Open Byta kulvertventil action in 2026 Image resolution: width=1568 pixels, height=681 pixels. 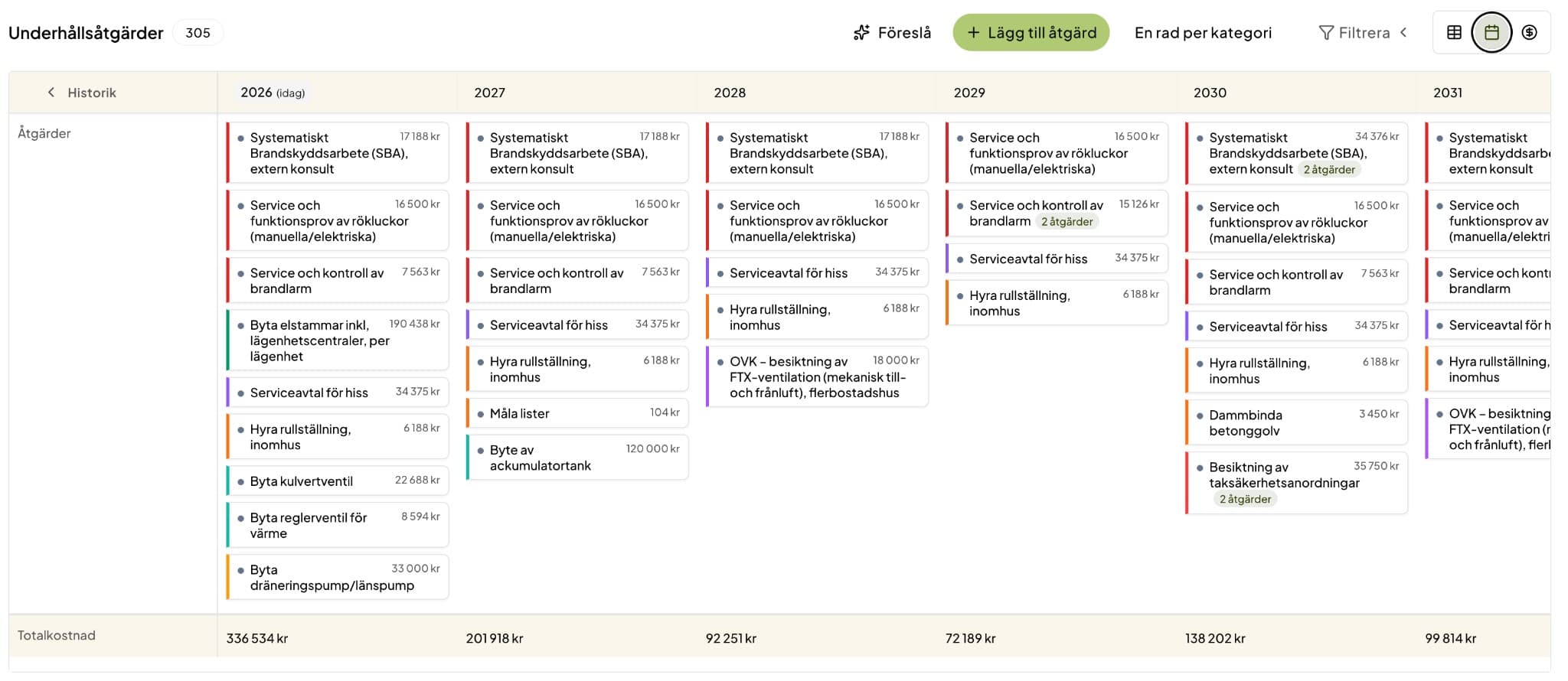click(x=338, y=481)
